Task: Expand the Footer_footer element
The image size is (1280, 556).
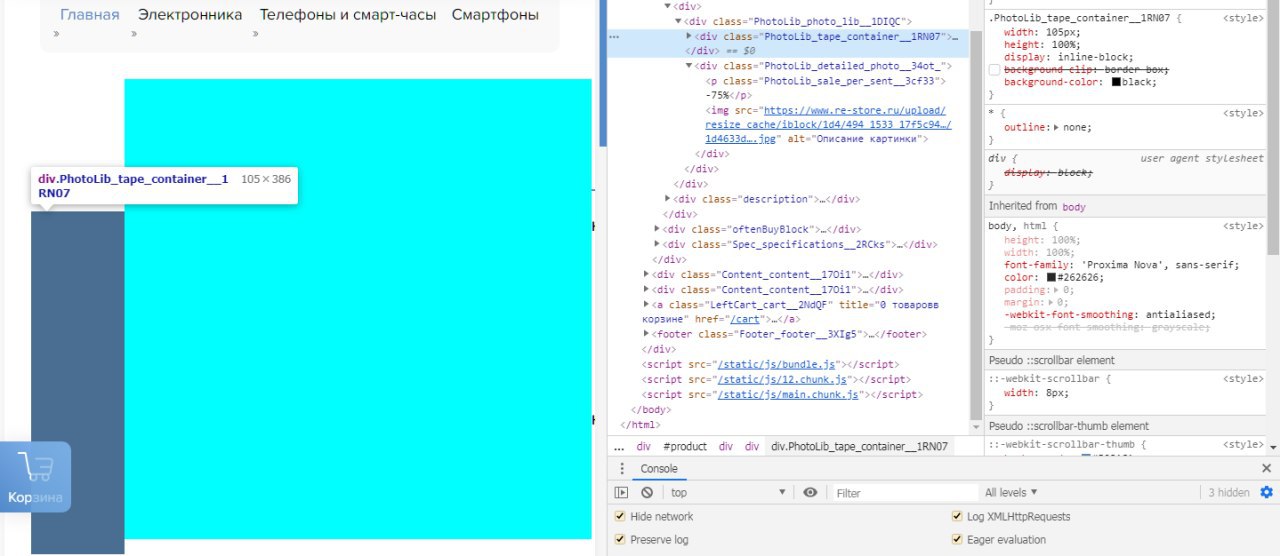Action: point(646,334)
